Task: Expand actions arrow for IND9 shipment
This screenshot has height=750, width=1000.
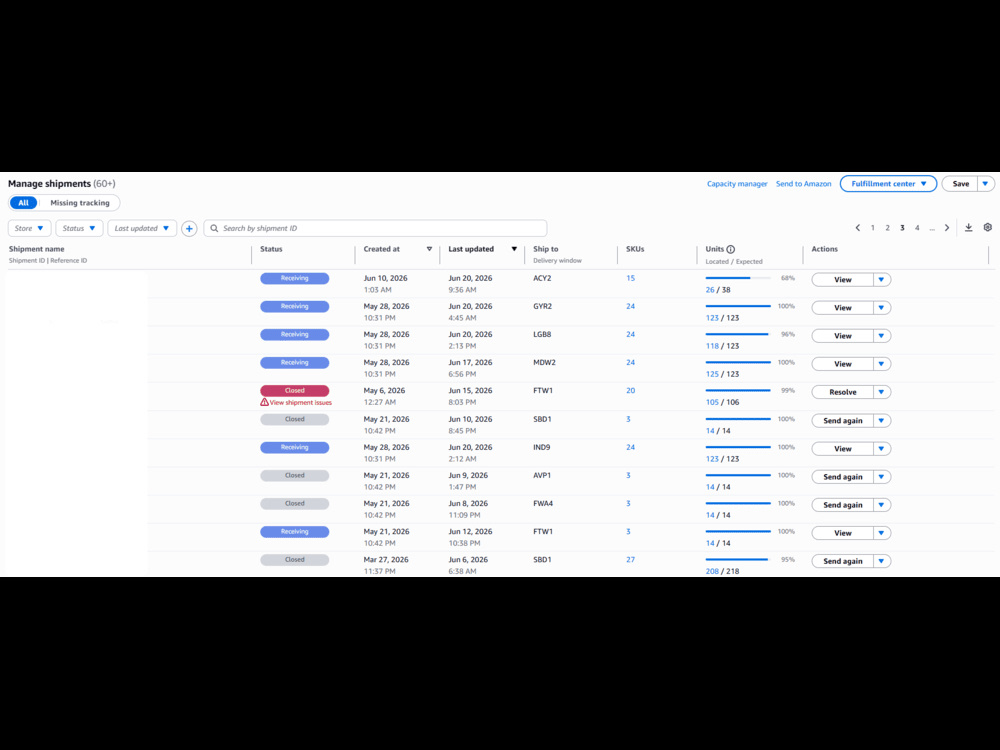Action: click(x=881, y=449)
